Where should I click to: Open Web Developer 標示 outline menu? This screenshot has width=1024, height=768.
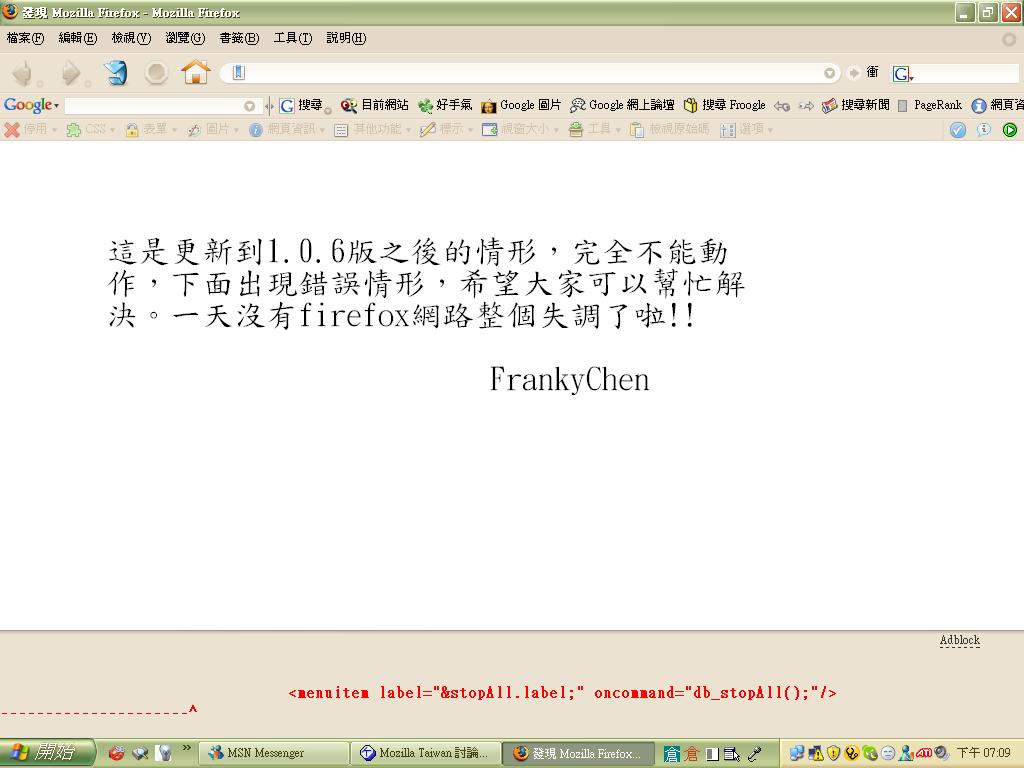tap(447, 129)
